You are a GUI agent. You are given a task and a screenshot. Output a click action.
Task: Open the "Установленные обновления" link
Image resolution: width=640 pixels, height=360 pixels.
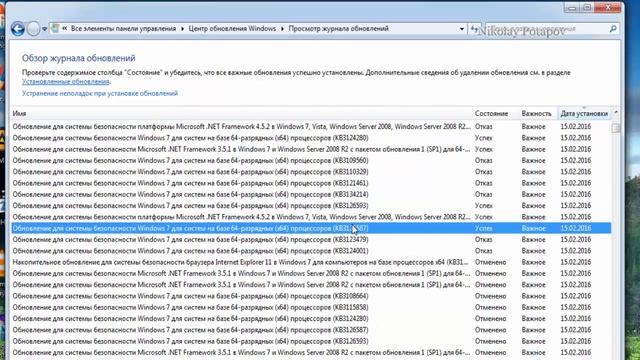pos(66,82)
